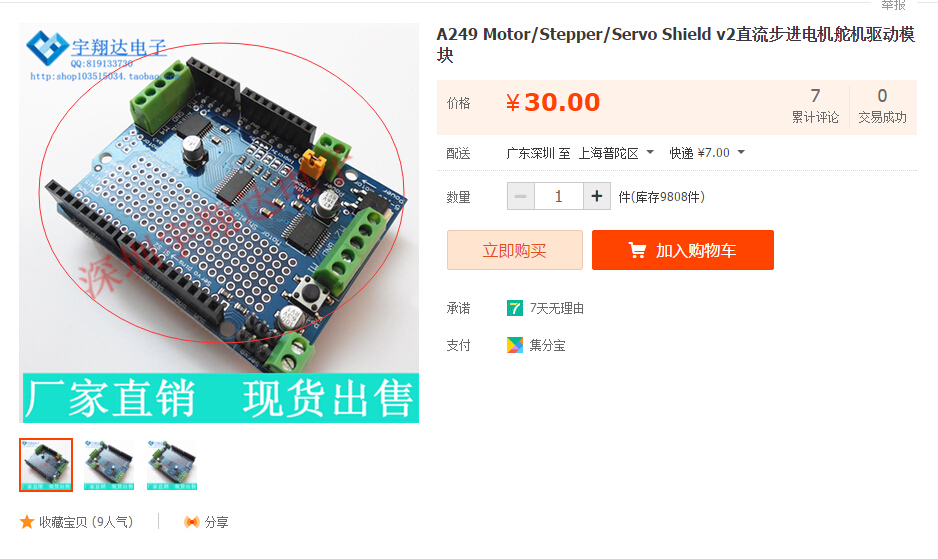
Task: Click the shopping cart icon
Action: click(637, 250)
